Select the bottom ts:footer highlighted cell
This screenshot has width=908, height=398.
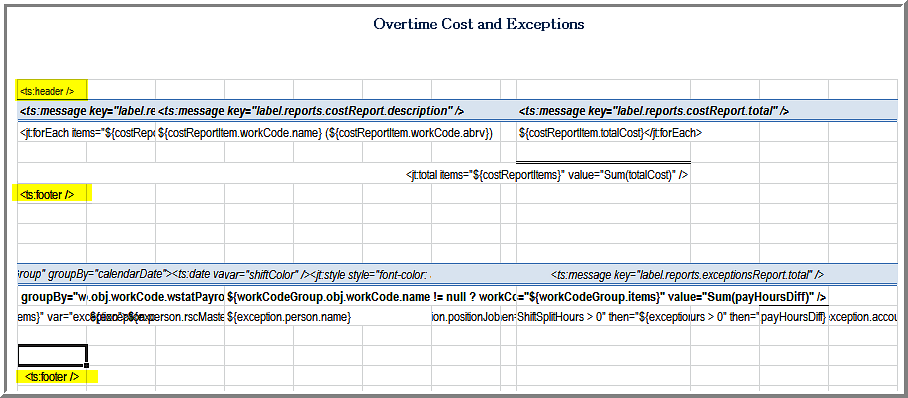pos(57,377)
